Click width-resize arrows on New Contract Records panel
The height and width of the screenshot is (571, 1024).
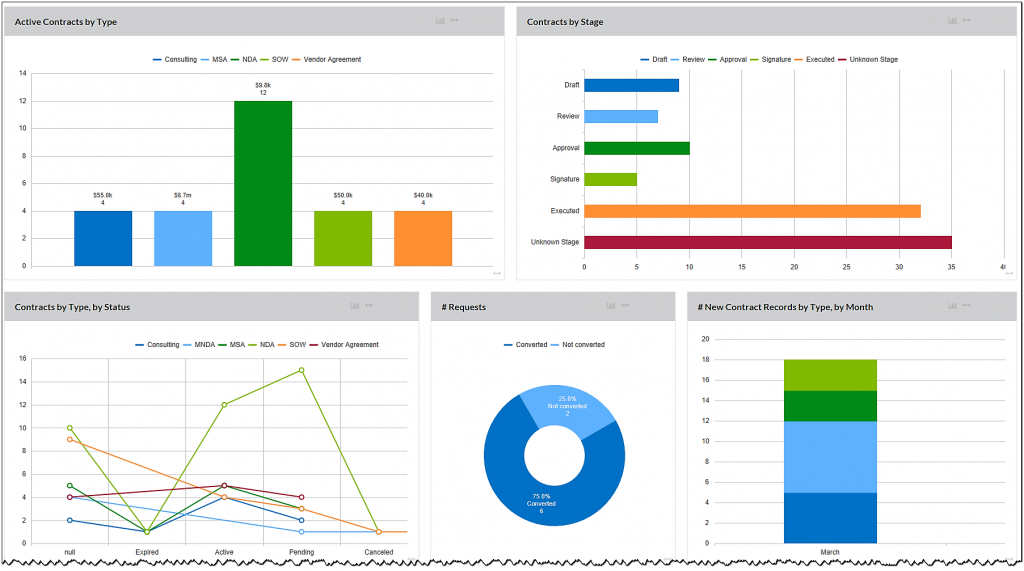tap(966, 306)
